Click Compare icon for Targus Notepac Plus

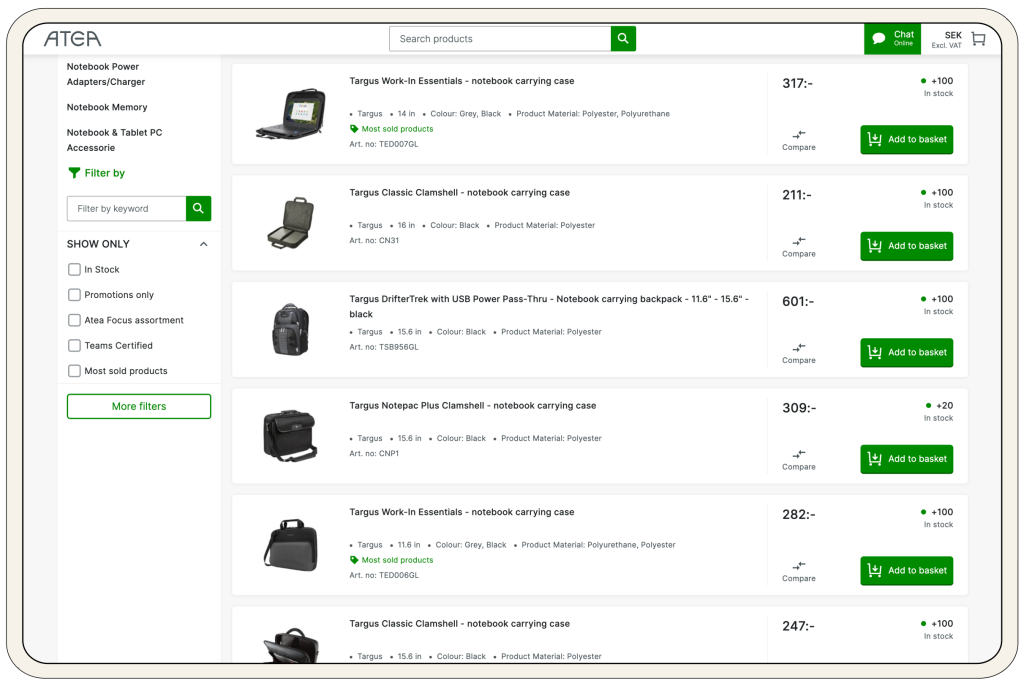pos(798,455)
